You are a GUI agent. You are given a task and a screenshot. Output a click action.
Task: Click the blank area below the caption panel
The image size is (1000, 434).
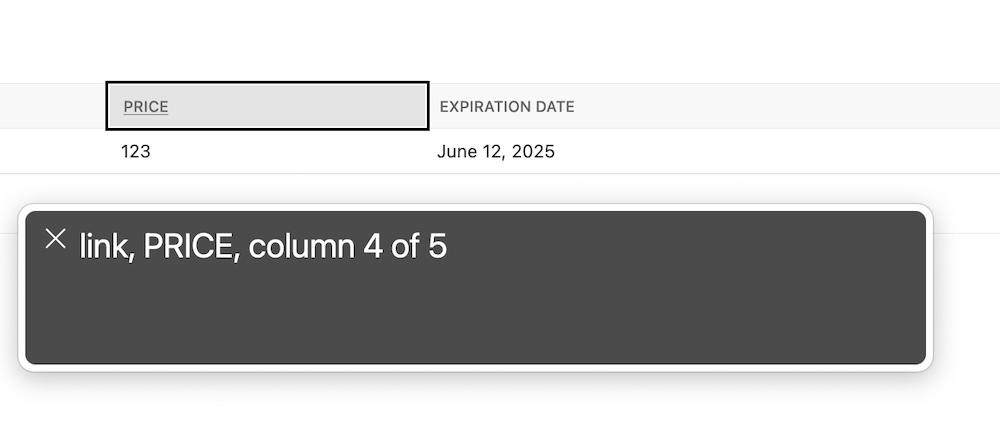click(500, 405)
